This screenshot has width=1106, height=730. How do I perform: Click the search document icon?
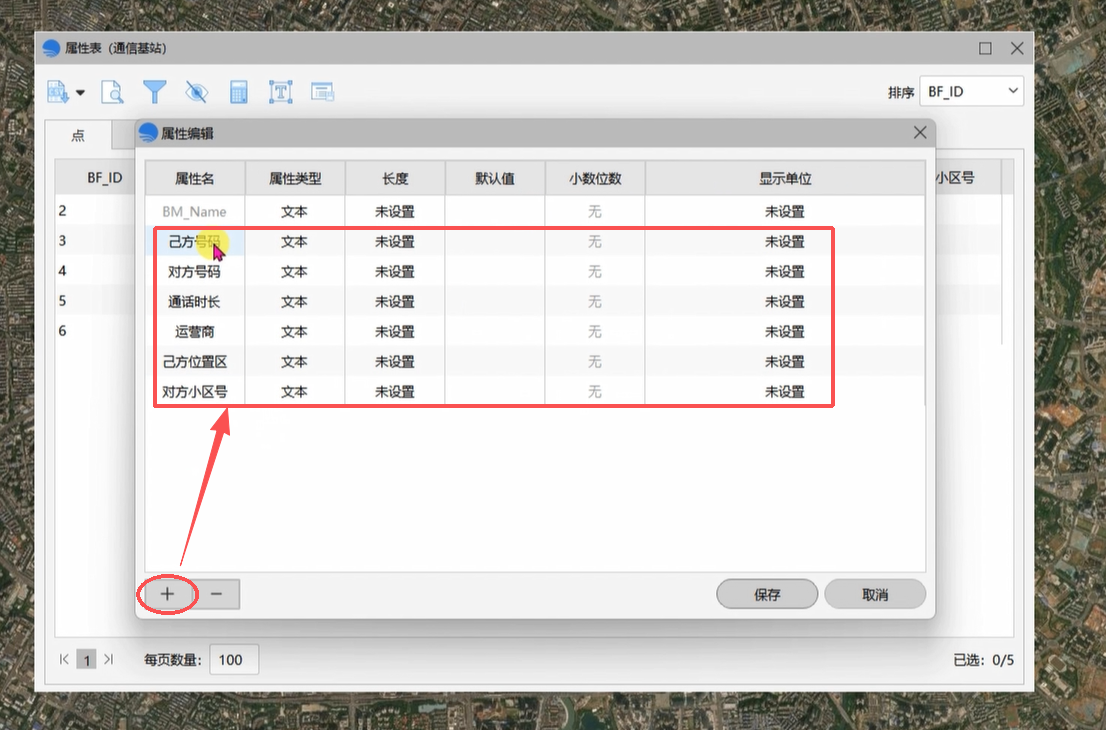tap(112, 92)
